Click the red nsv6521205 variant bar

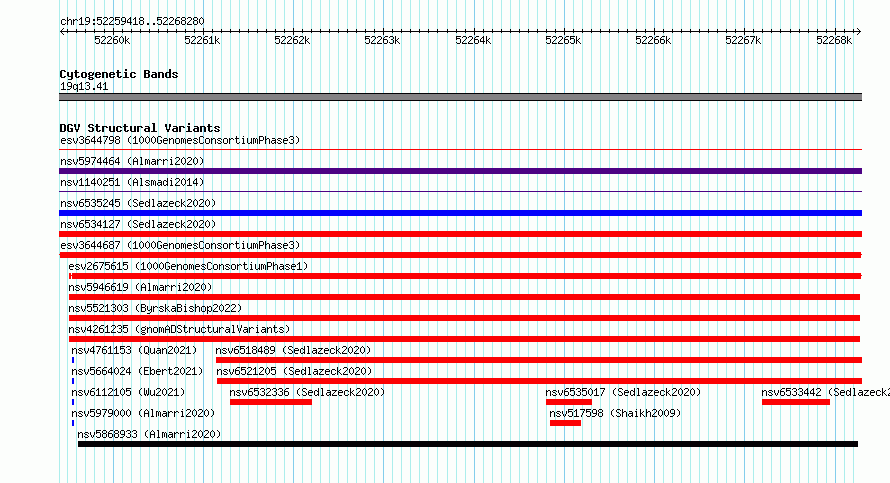pos(539,381)
